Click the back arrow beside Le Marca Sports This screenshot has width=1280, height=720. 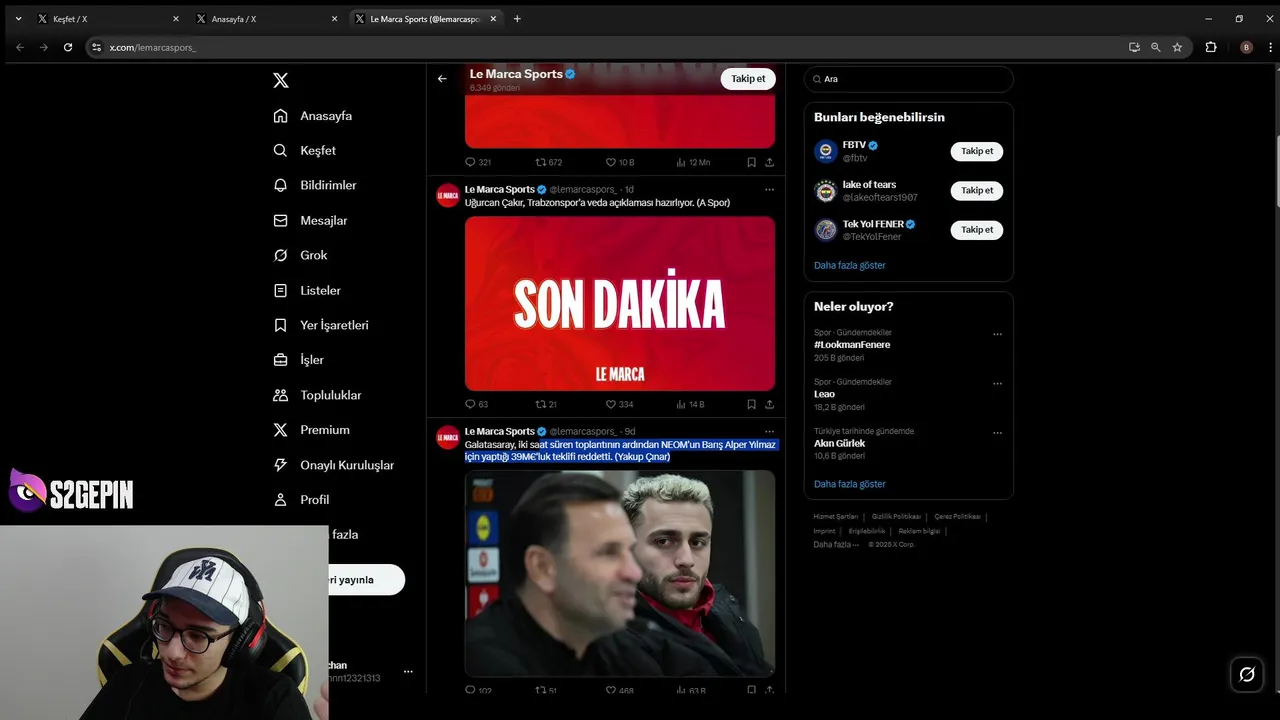click(442, 79)
